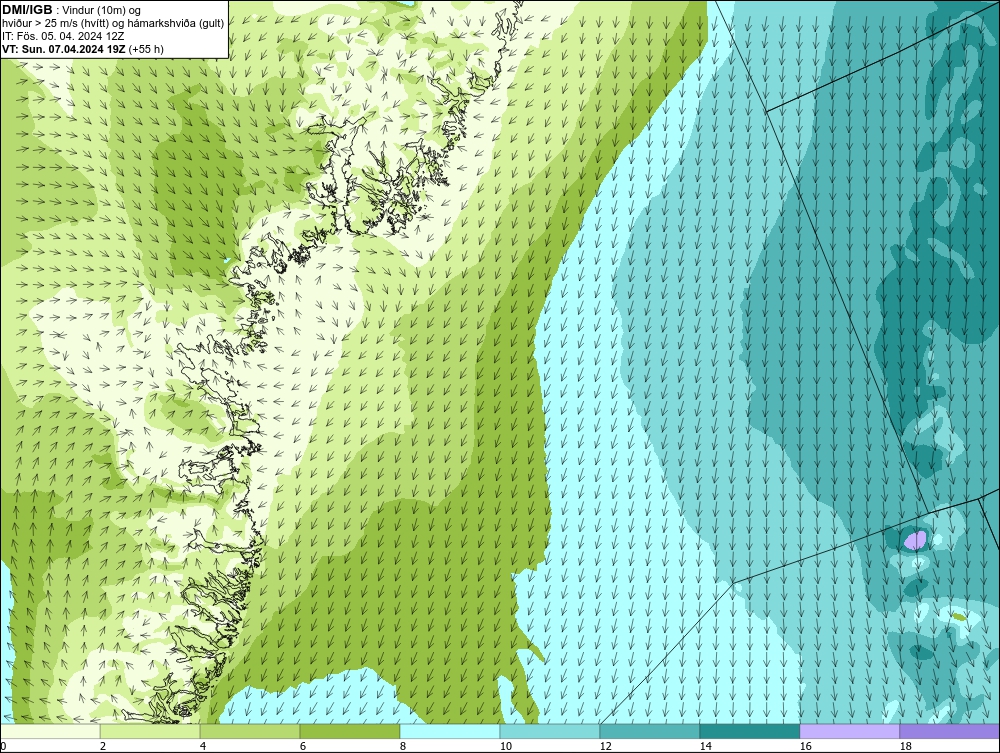
Task: Click the 10-12 m/s light teal legend swatch
Action: [550, 731]
